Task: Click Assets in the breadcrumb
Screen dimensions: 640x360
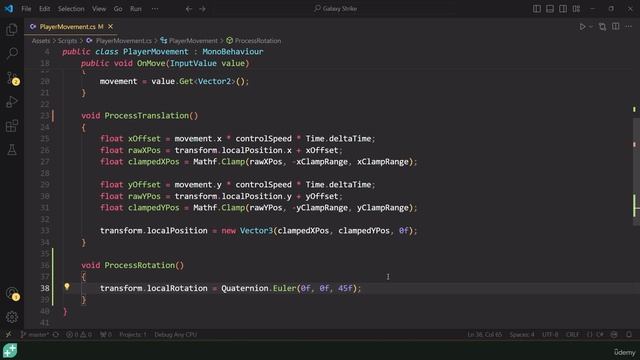Action: tap(41, 41)
